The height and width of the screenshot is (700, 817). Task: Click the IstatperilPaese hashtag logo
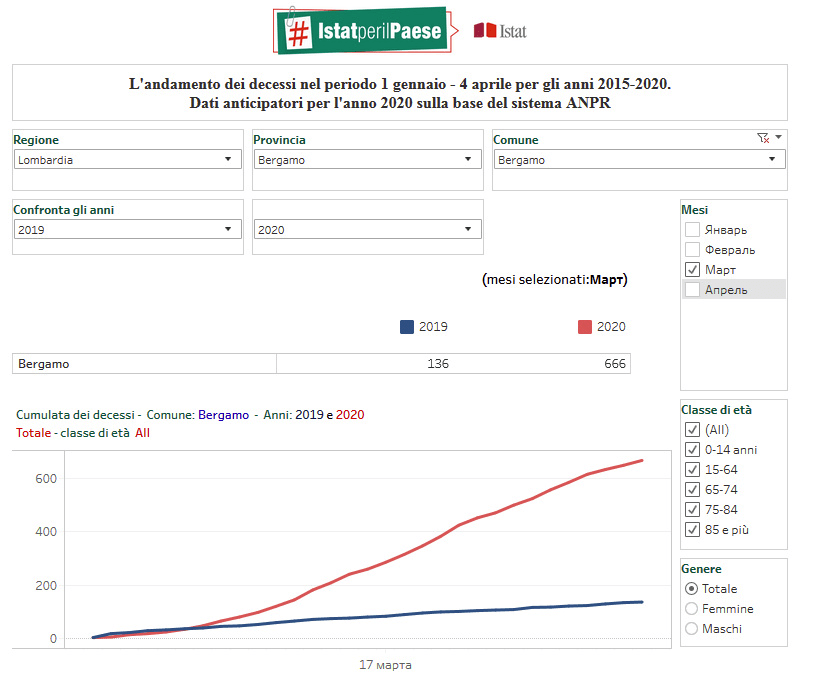[359, 31]
